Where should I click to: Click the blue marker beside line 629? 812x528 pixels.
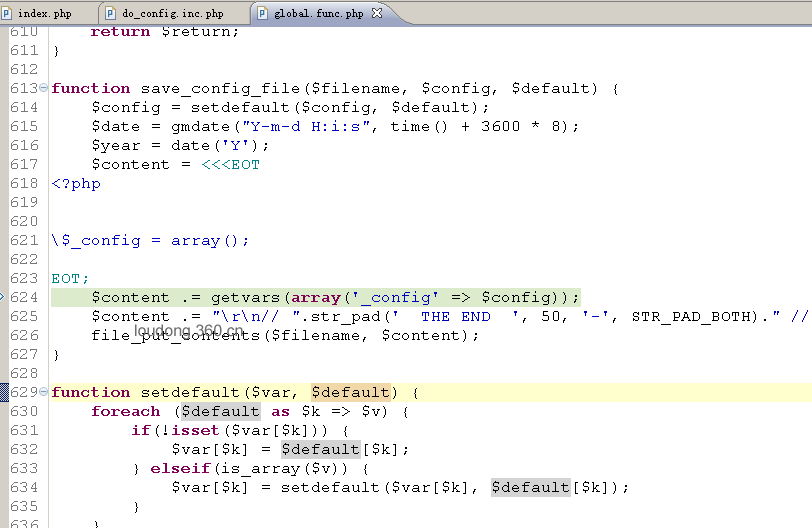coord(4,392)
